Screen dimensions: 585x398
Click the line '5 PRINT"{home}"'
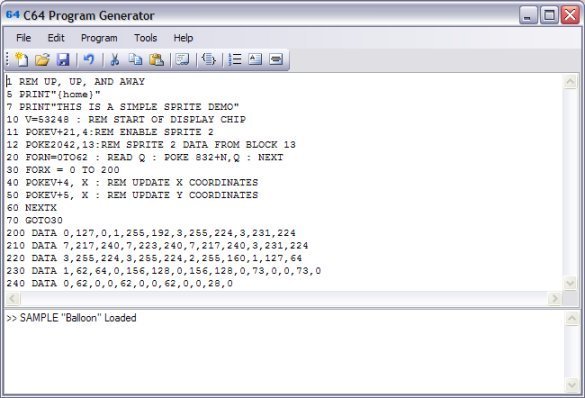click(x=54, y=94)
